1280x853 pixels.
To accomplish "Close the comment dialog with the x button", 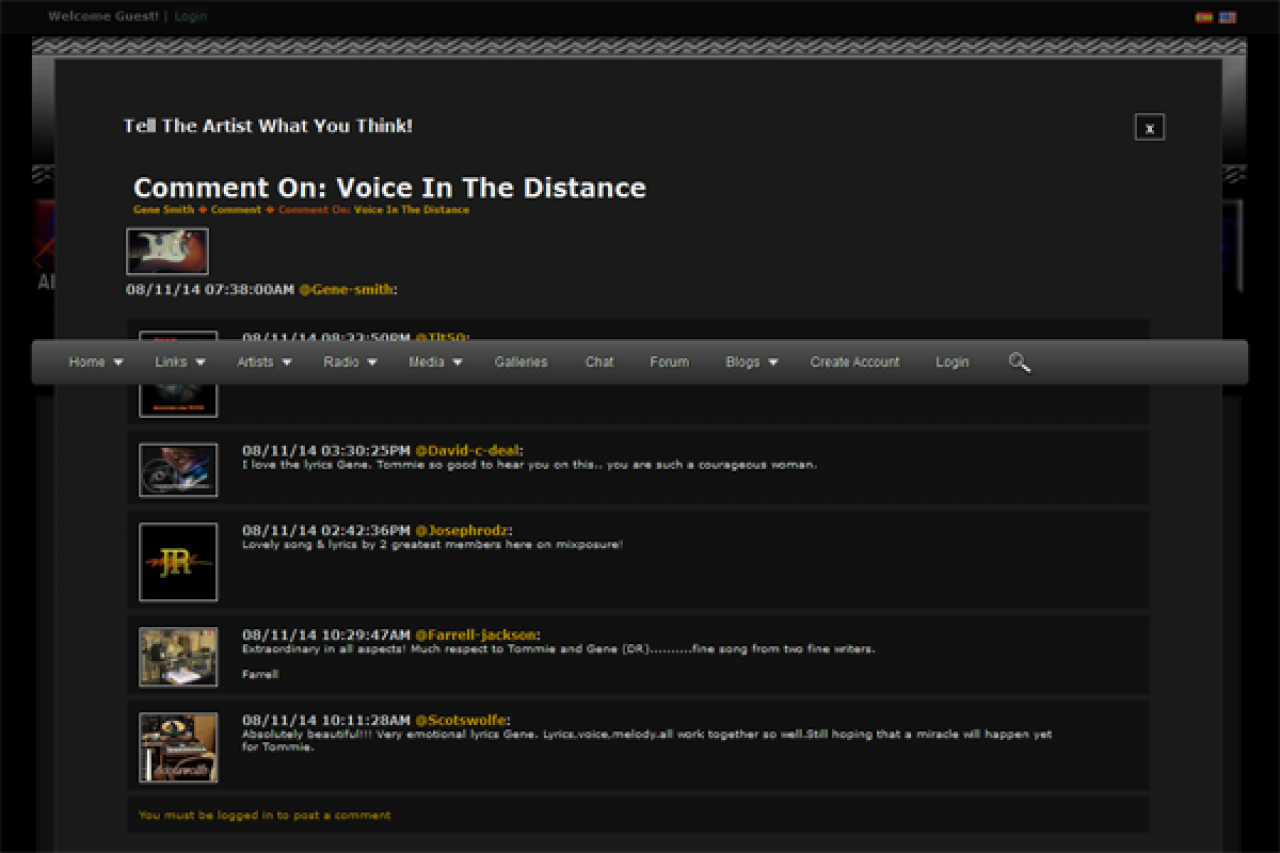I will 1150,127.
